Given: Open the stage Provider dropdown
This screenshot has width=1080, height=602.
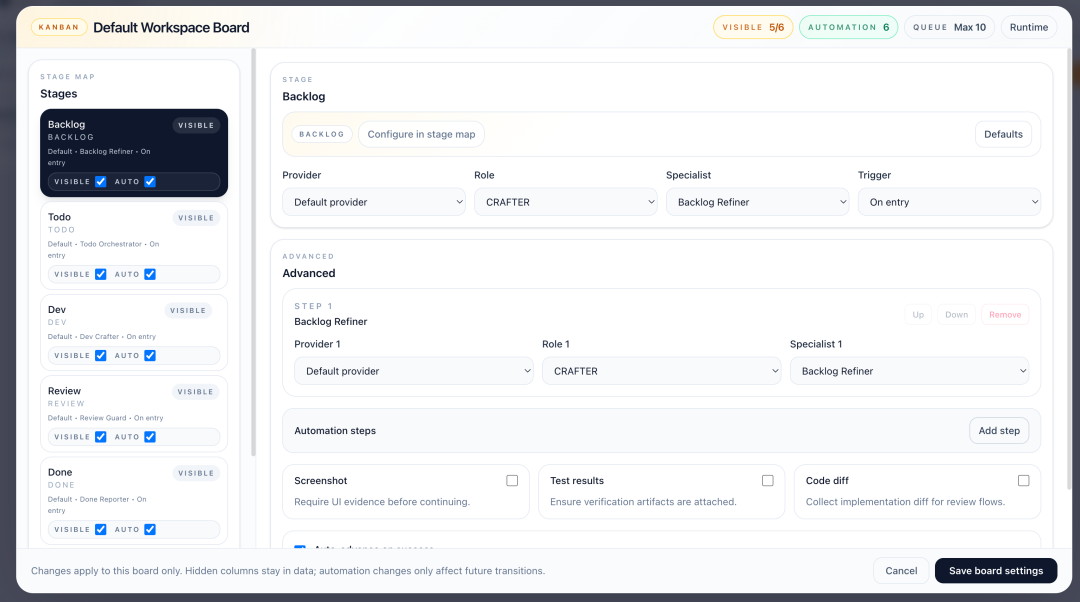Looking at the screenshot, I should (x=374, y=202).
